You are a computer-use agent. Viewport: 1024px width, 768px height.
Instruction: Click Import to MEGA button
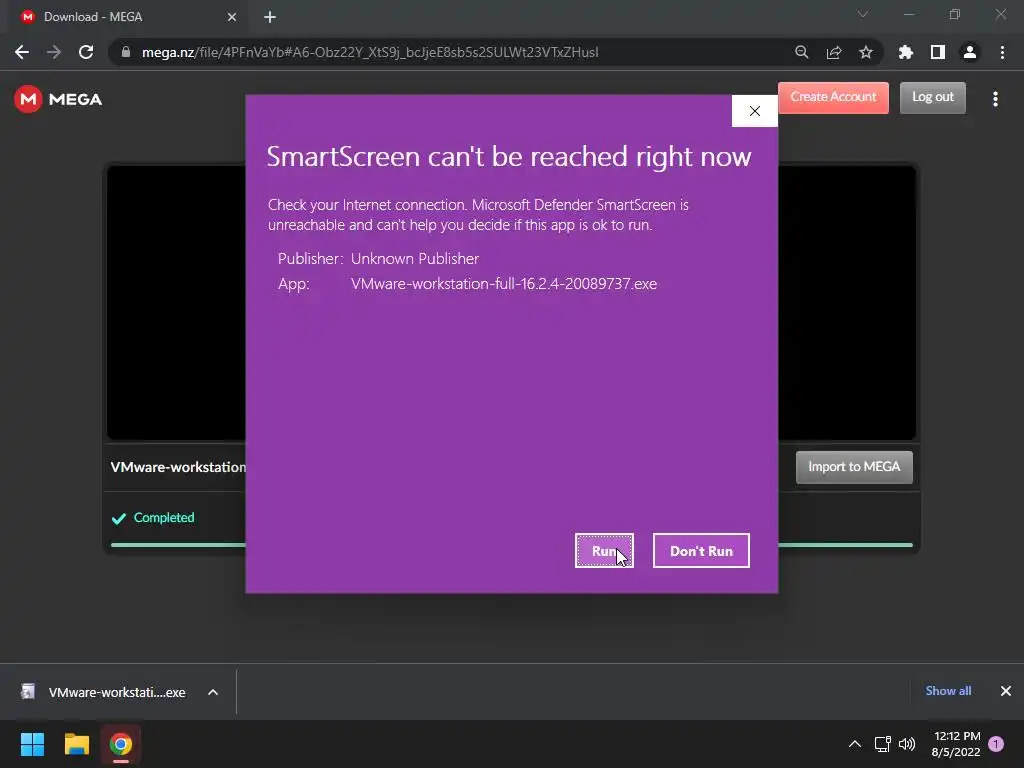(x=854, y=467)
